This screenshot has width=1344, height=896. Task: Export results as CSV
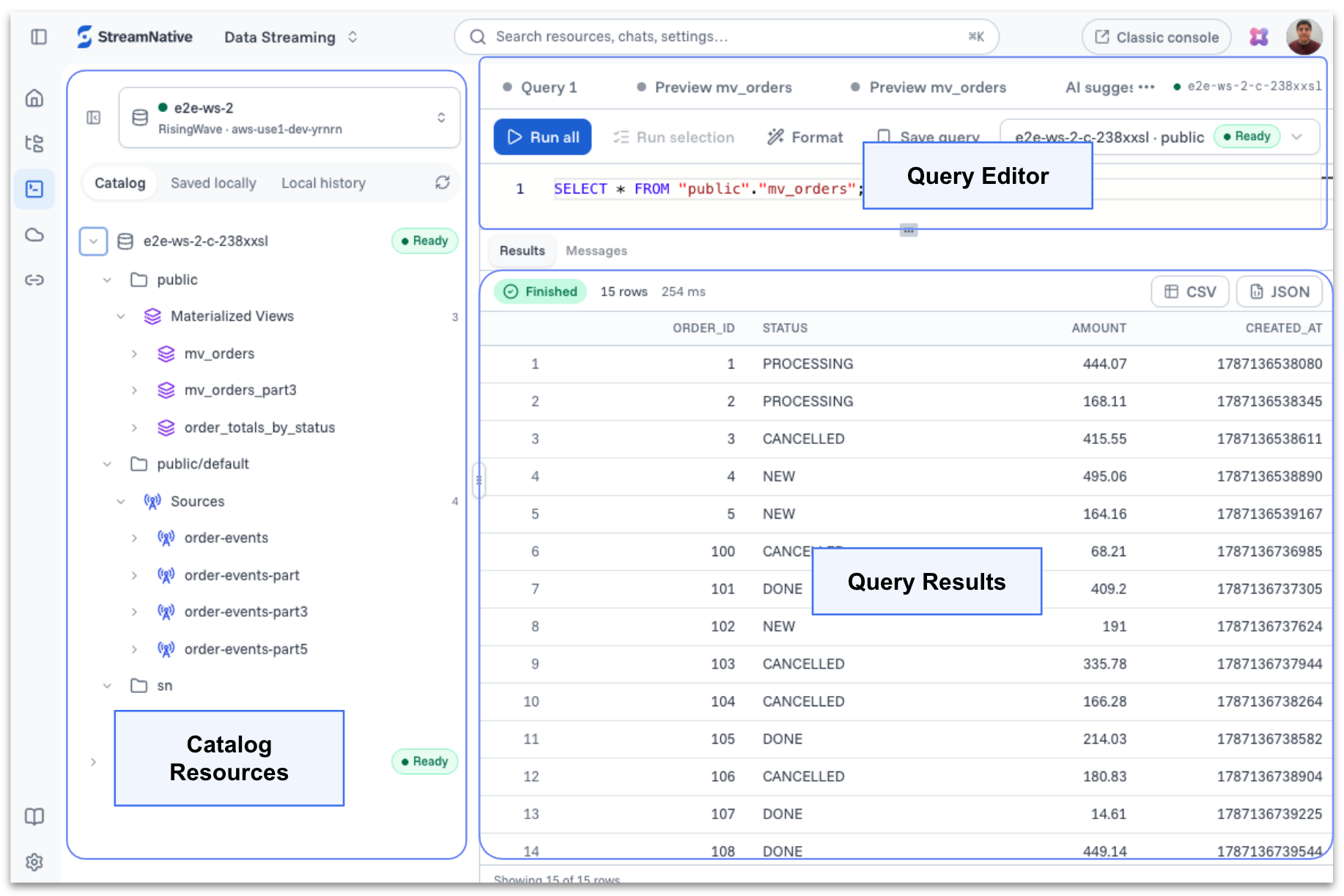[x=1190, y=292]
